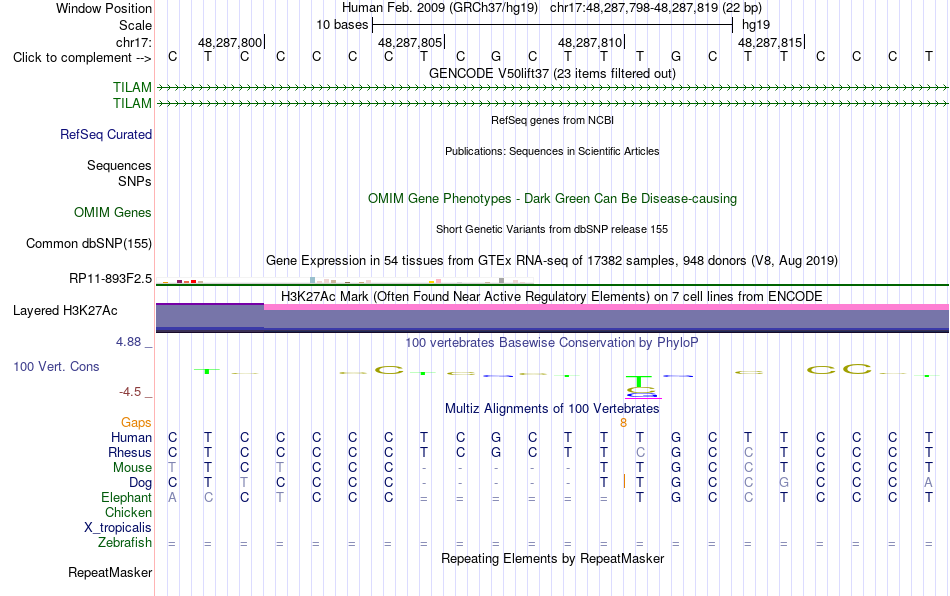Open the RefSeq Curated track label
This screenshot has width=950, height=596.
pyautogui.click(x=105, y=134)
